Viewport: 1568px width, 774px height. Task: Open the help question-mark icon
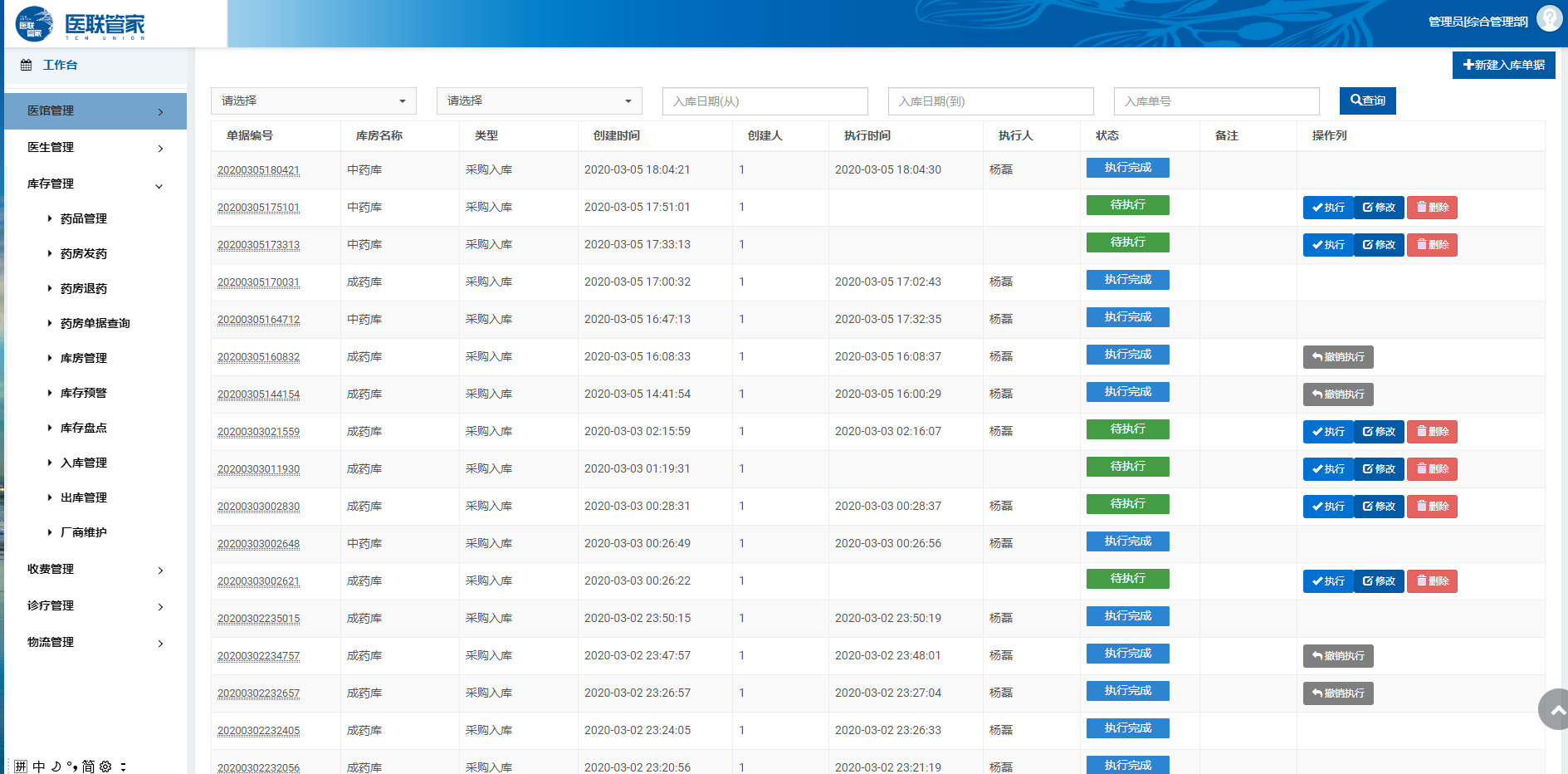coord(1549,18)
